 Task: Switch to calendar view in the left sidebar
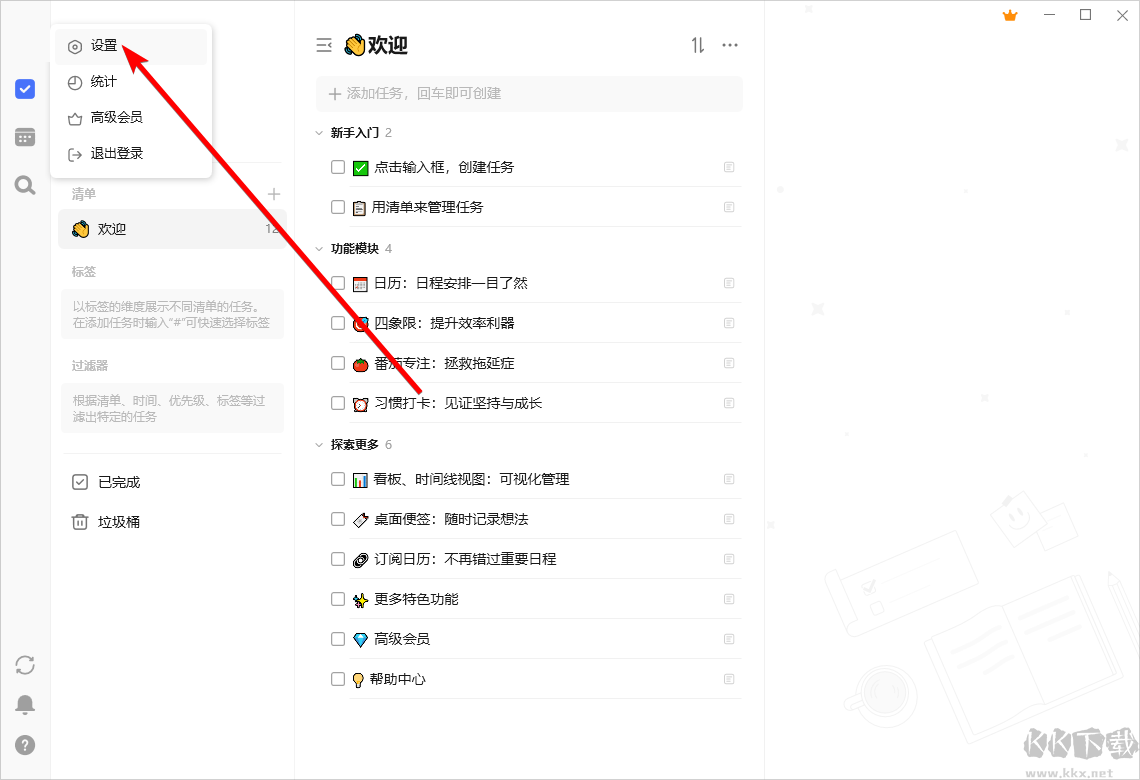point(24,137)
